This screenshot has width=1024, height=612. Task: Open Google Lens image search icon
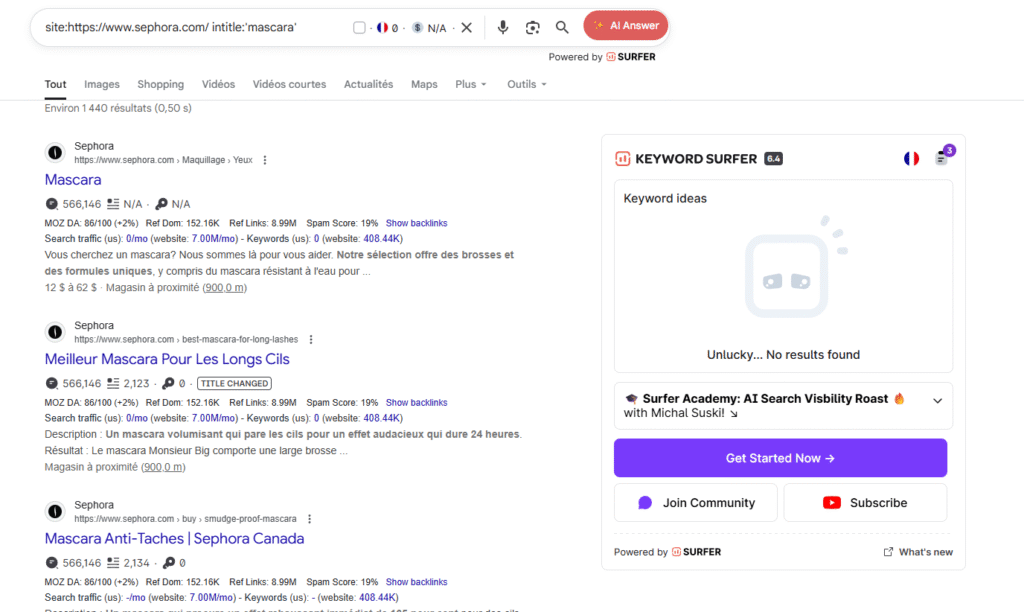click(533, 27)
